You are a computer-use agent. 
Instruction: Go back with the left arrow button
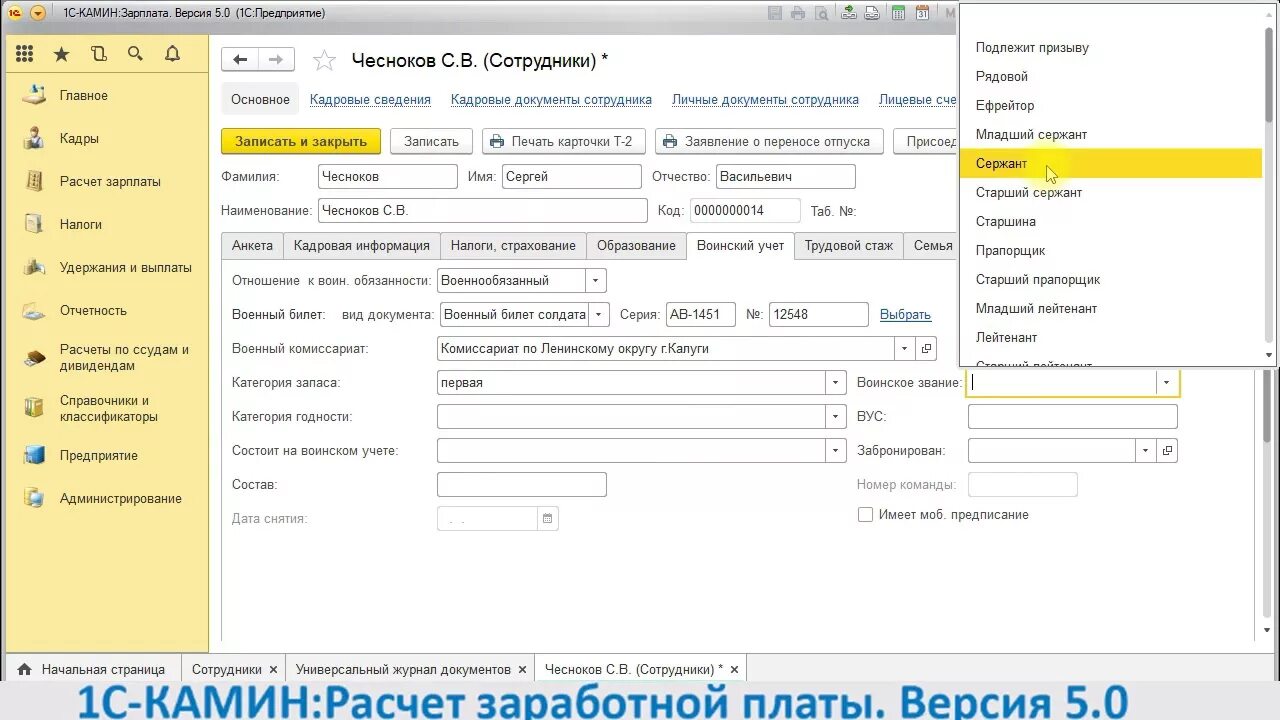point(240,60)
